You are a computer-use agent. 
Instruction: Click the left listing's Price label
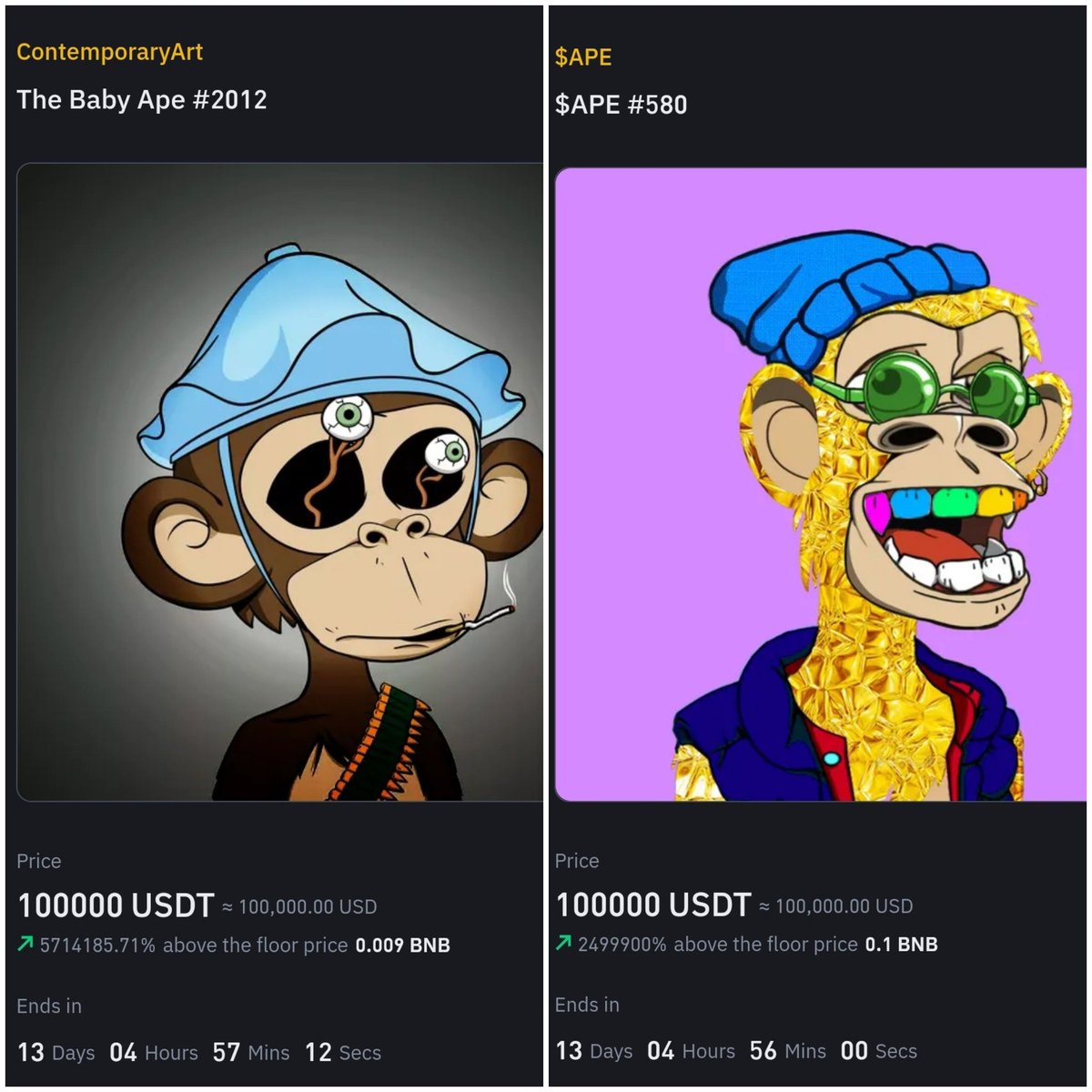[39, 861]
